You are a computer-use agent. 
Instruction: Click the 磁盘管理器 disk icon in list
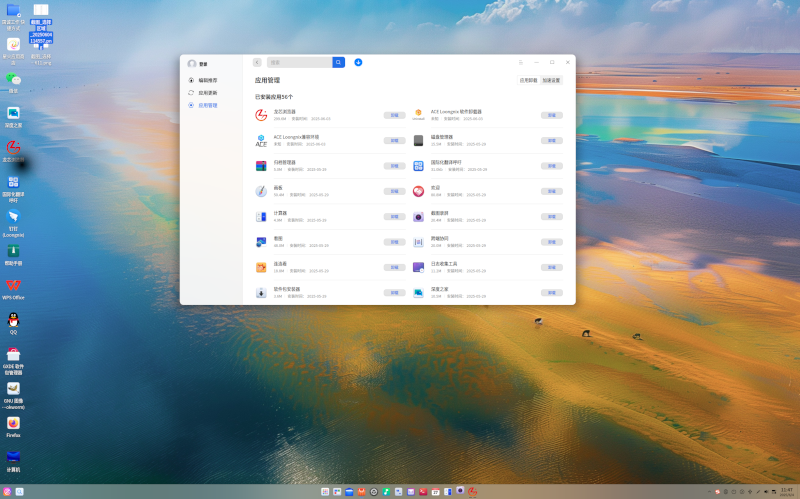418,140
